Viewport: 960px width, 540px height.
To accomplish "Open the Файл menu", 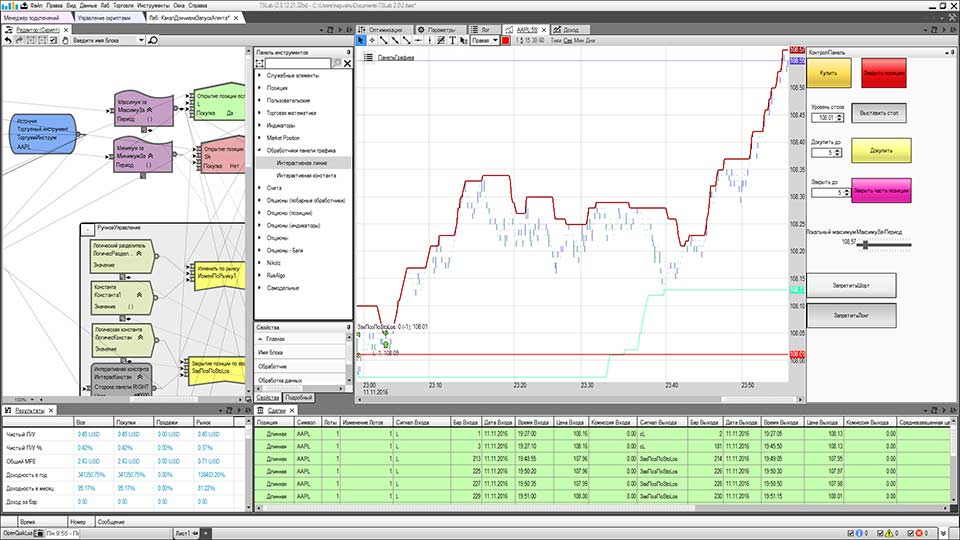I will (36, 6).
